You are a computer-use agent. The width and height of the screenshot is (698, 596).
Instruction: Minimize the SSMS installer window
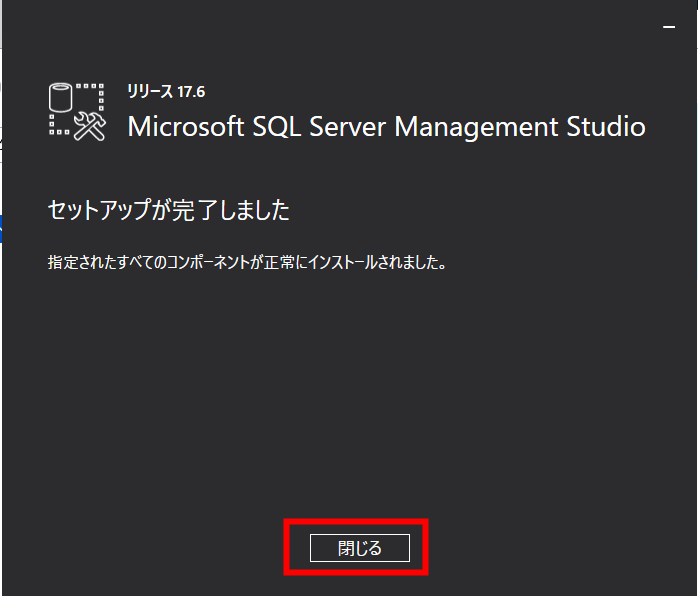click(669, 27)
